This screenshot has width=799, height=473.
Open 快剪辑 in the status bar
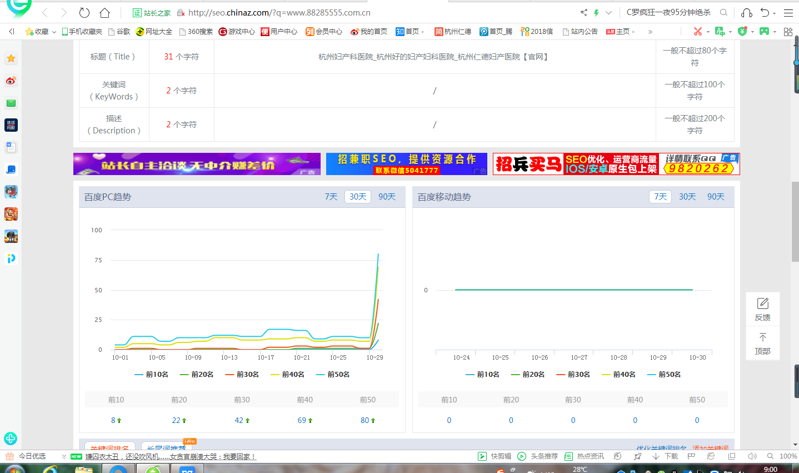494,456
